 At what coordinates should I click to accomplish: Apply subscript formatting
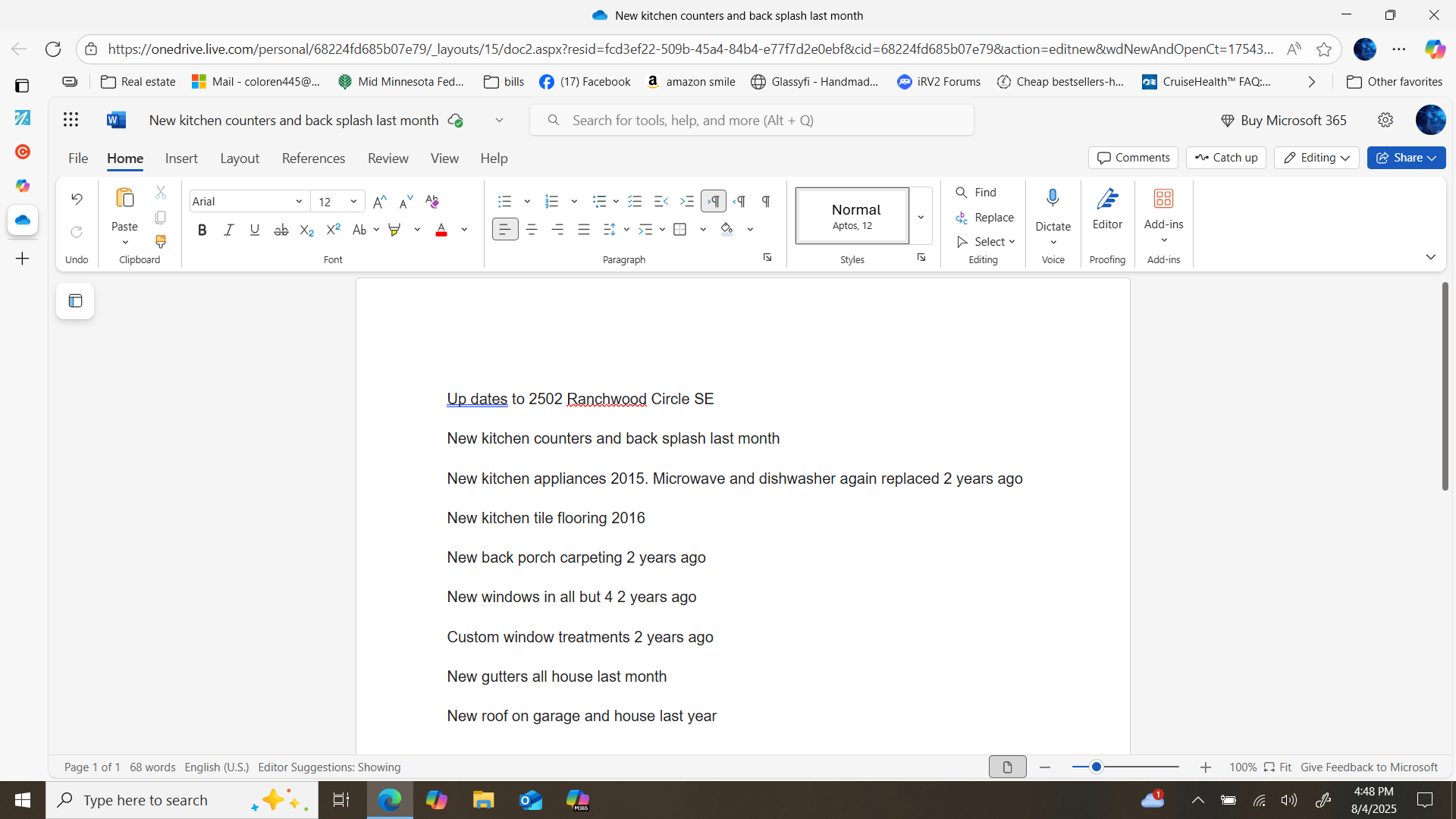click(x=307, y=230)
